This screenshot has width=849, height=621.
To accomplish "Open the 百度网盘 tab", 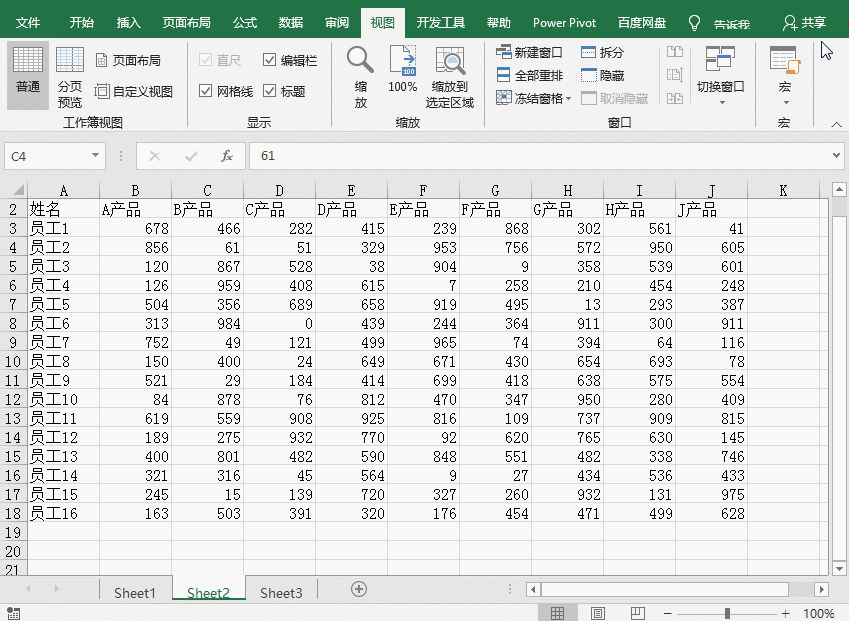I will 642,23.
